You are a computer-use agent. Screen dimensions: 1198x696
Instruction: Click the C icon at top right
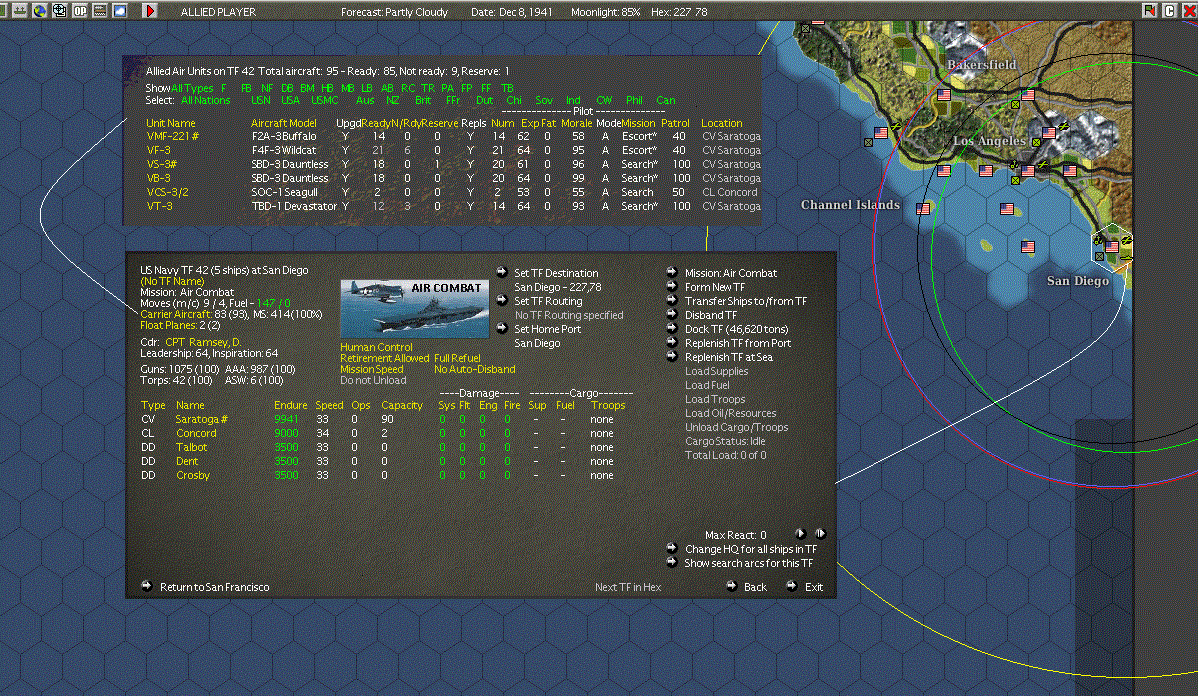point(1169,10)
